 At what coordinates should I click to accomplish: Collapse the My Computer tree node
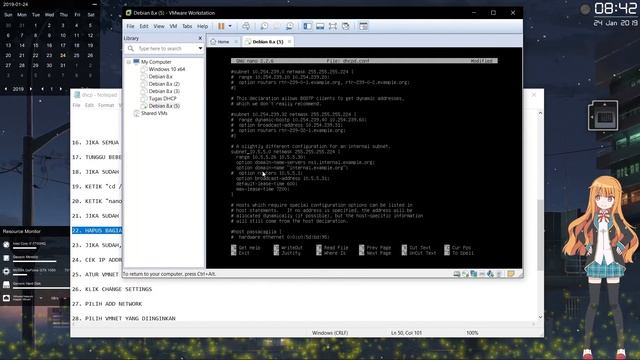129,62
